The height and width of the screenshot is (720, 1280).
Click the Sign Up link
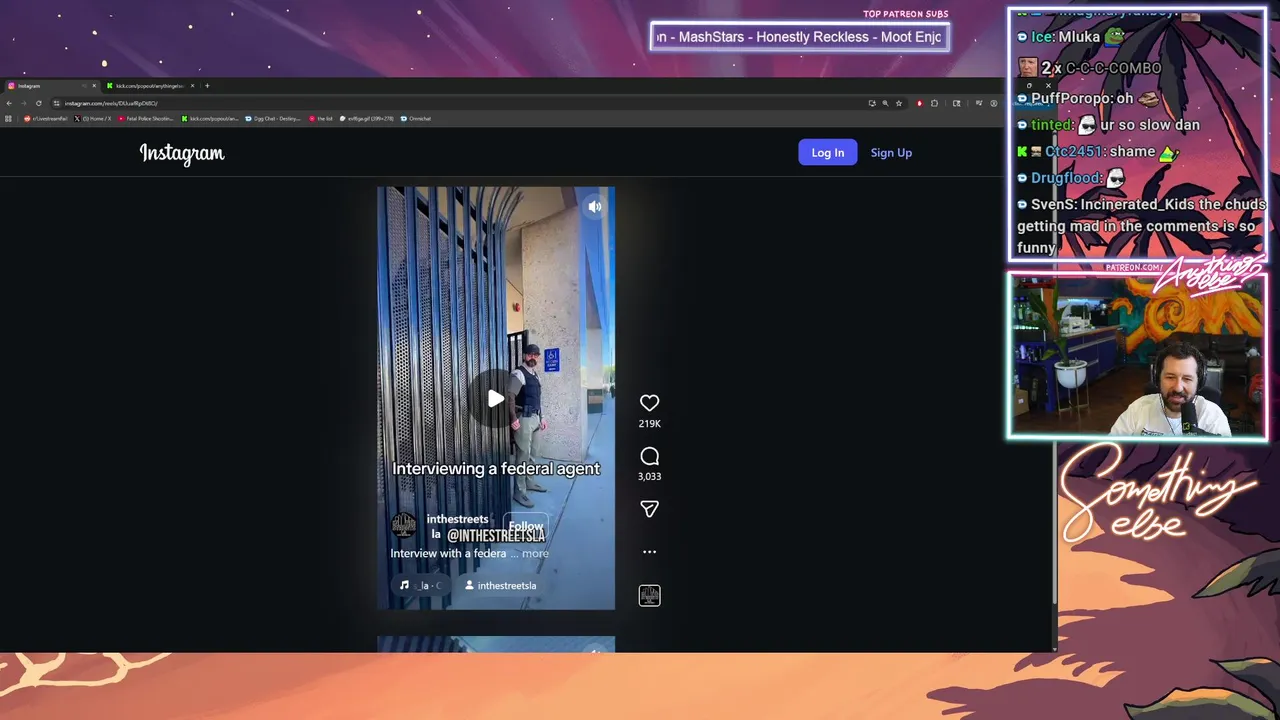pos(891,153)
